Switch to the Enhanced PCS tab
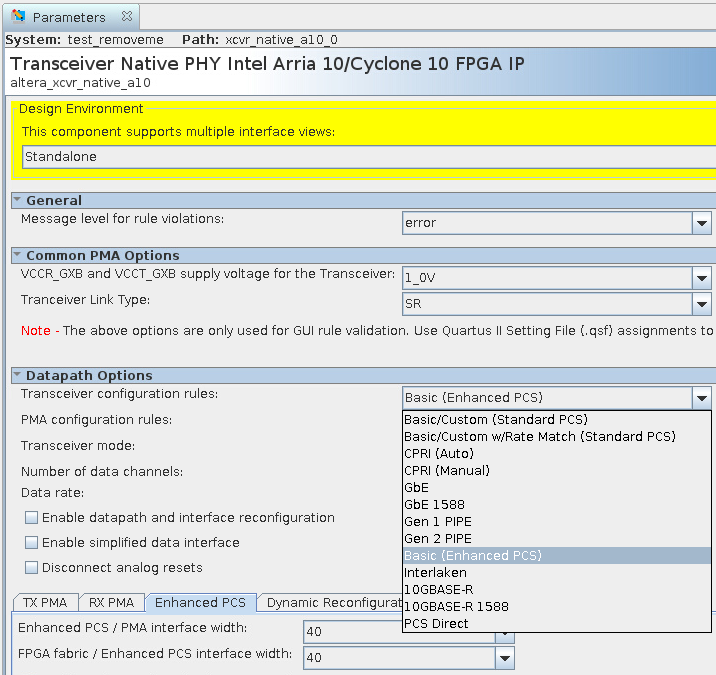Screen dimensions: 716x675 click(x=200, y=602)
